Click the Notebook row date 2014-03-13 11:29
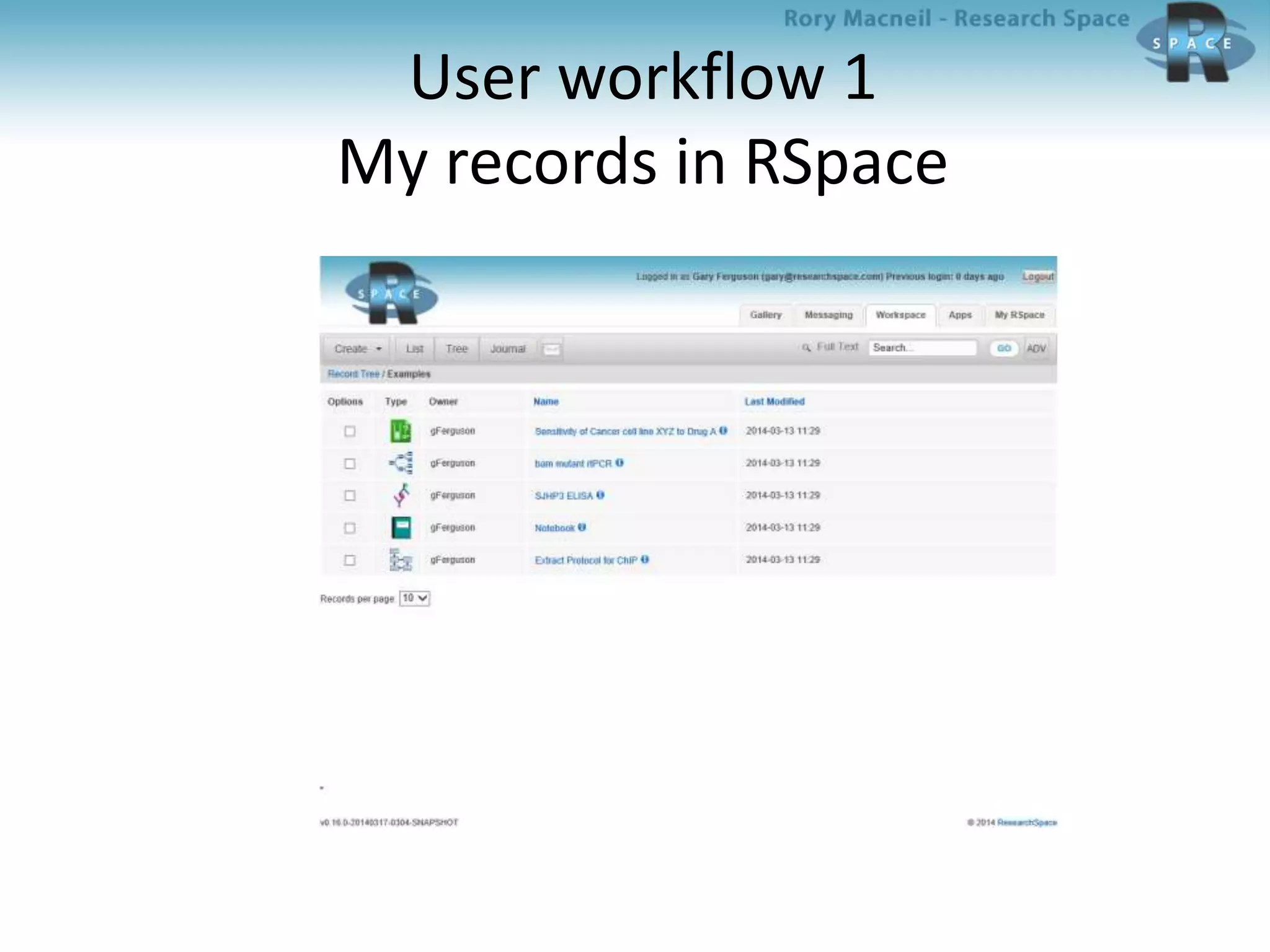 tap(783, 527)
